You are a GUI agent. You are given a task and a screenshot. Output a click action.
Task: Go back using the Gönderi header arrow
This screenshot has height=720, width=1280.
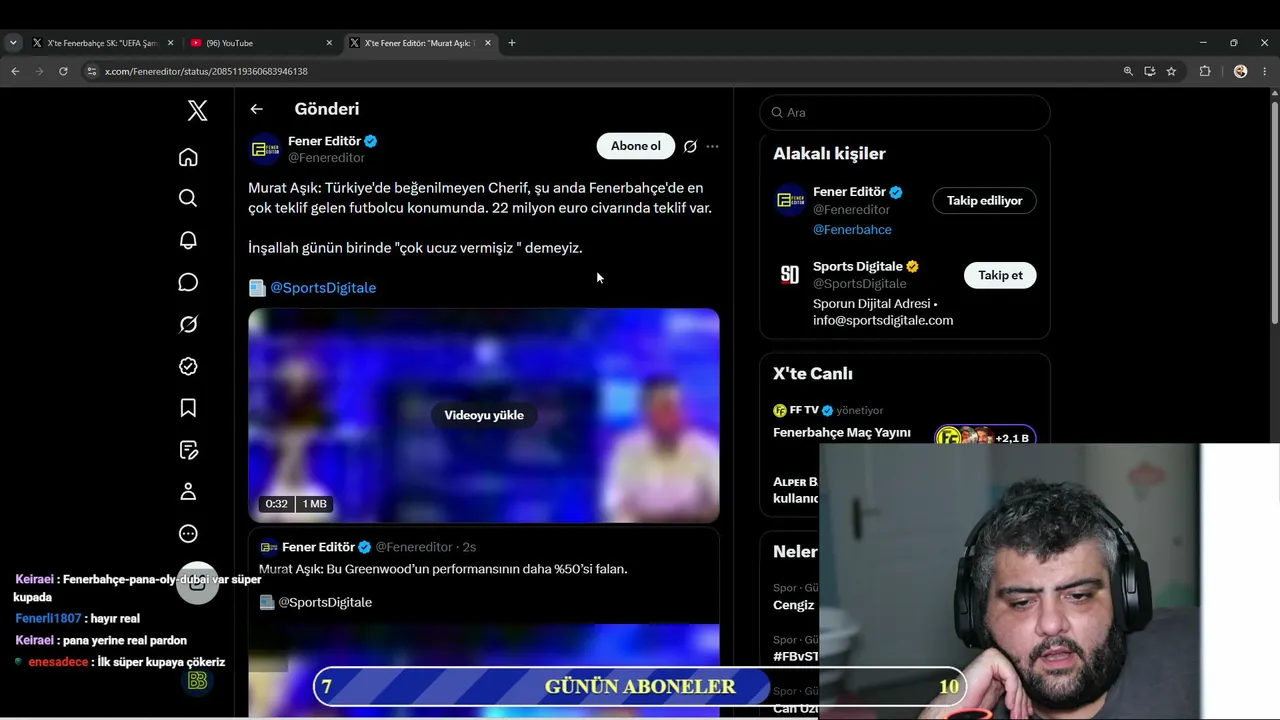pos(257,109)
